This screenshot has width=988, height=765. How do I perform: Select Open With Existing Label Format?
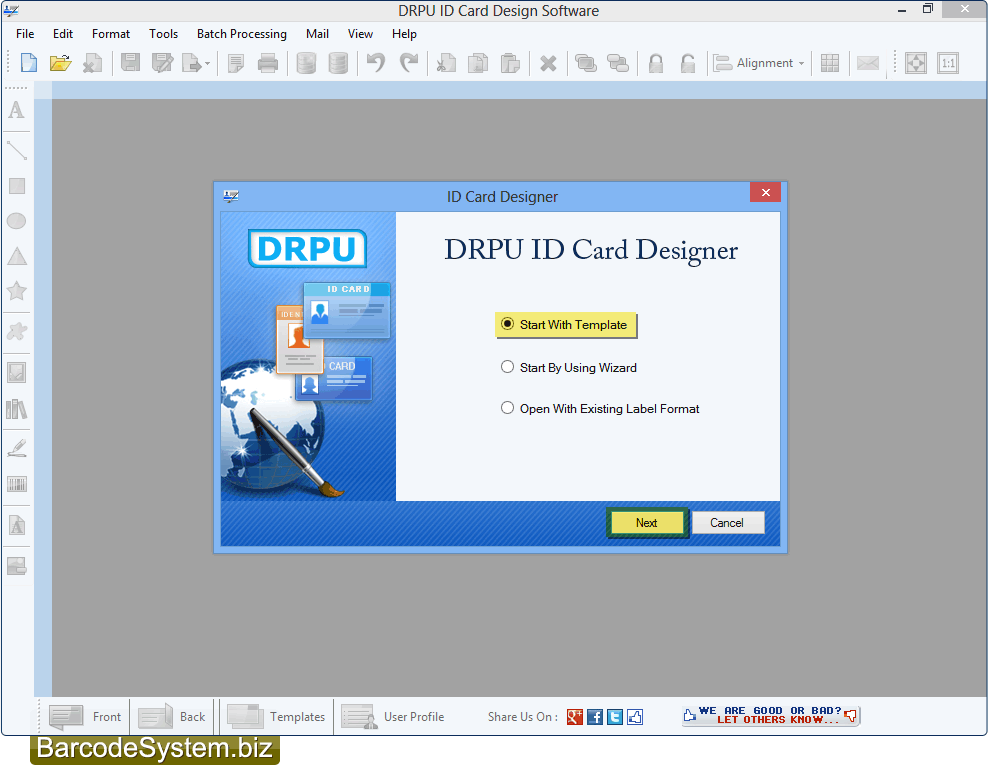(600, 408)
